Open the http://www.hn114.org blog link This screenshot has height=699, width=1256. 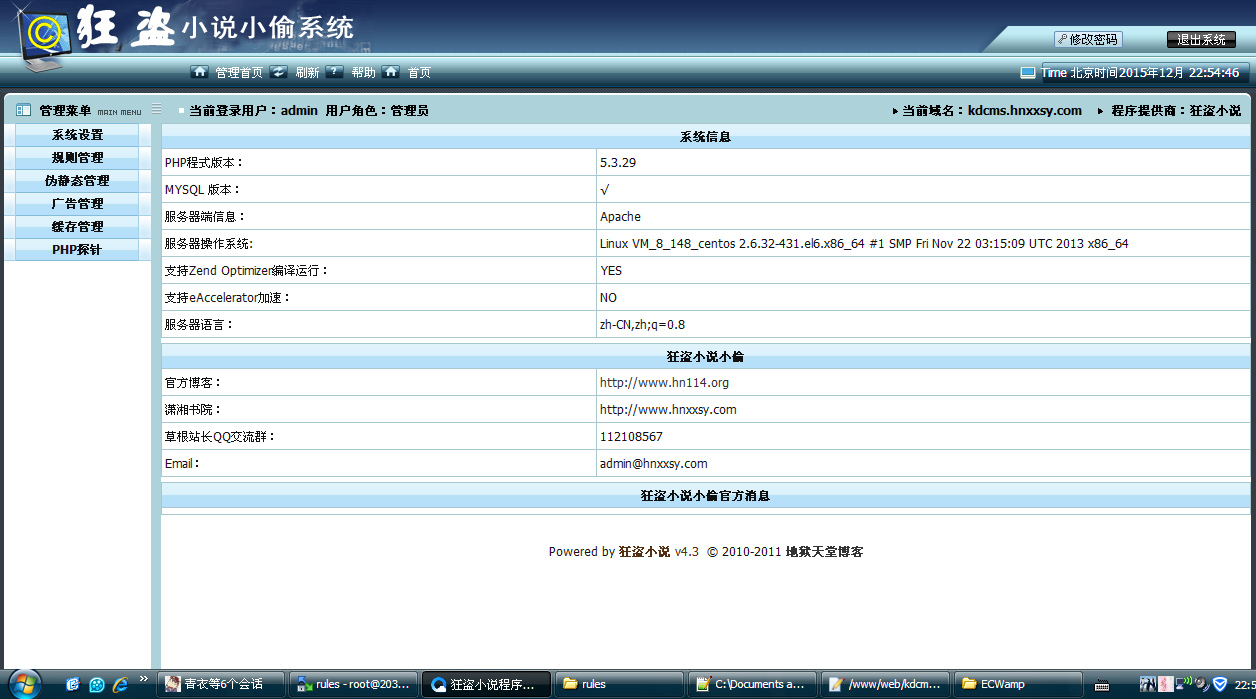click(663, 382)
